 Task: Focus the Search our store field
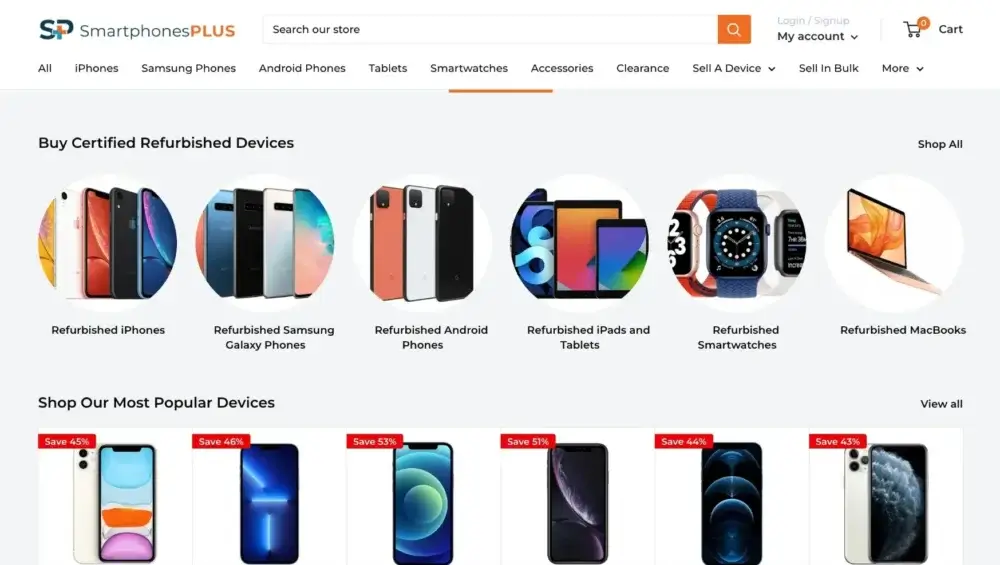pyautogui.click(x=490, y=29)
